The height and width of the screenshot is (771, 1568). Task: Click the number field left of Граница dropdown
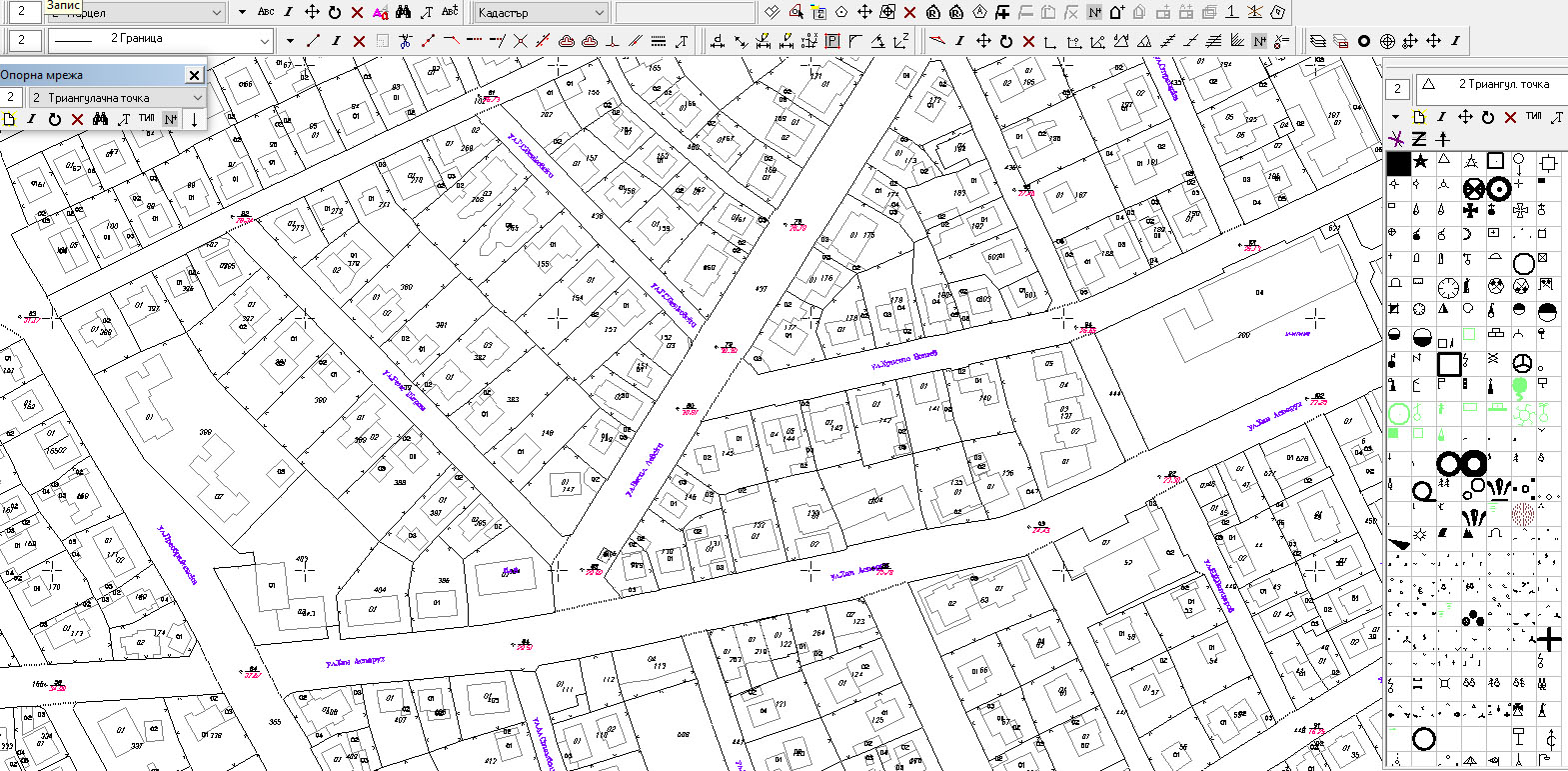(24, 41)
